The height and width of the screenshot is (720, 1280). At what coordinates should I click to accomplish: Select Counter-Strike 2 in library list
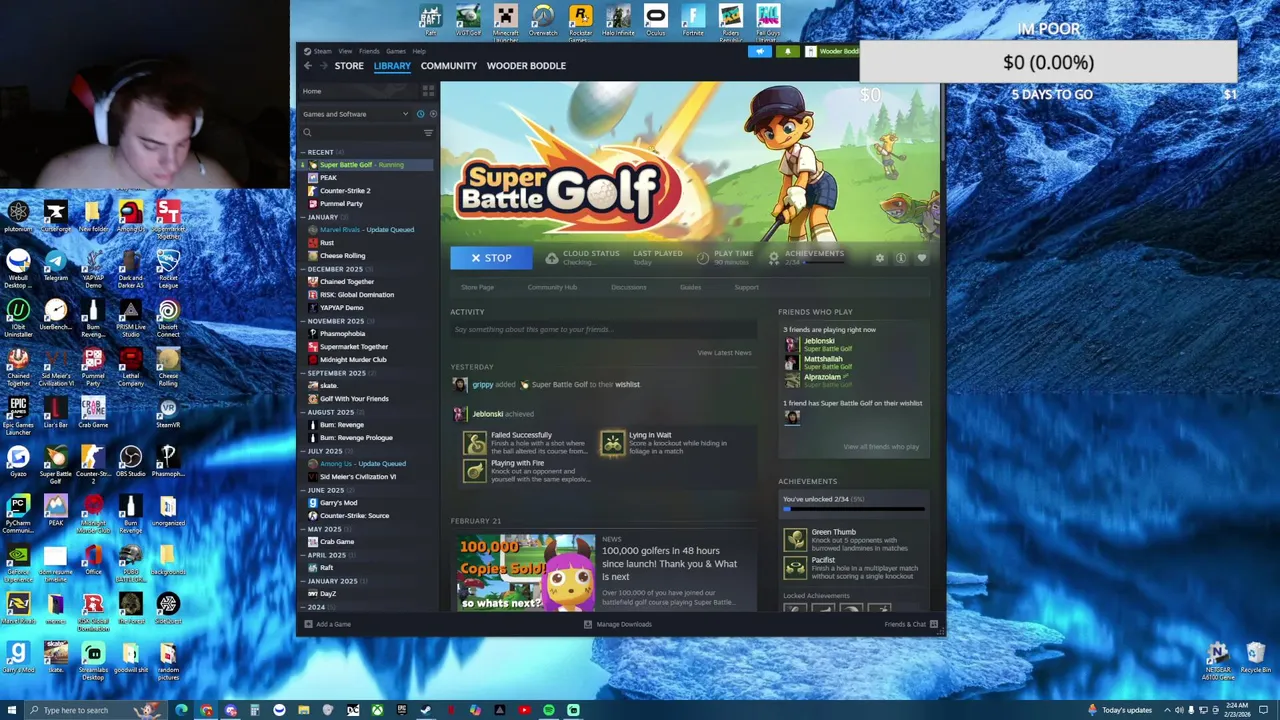345,190
